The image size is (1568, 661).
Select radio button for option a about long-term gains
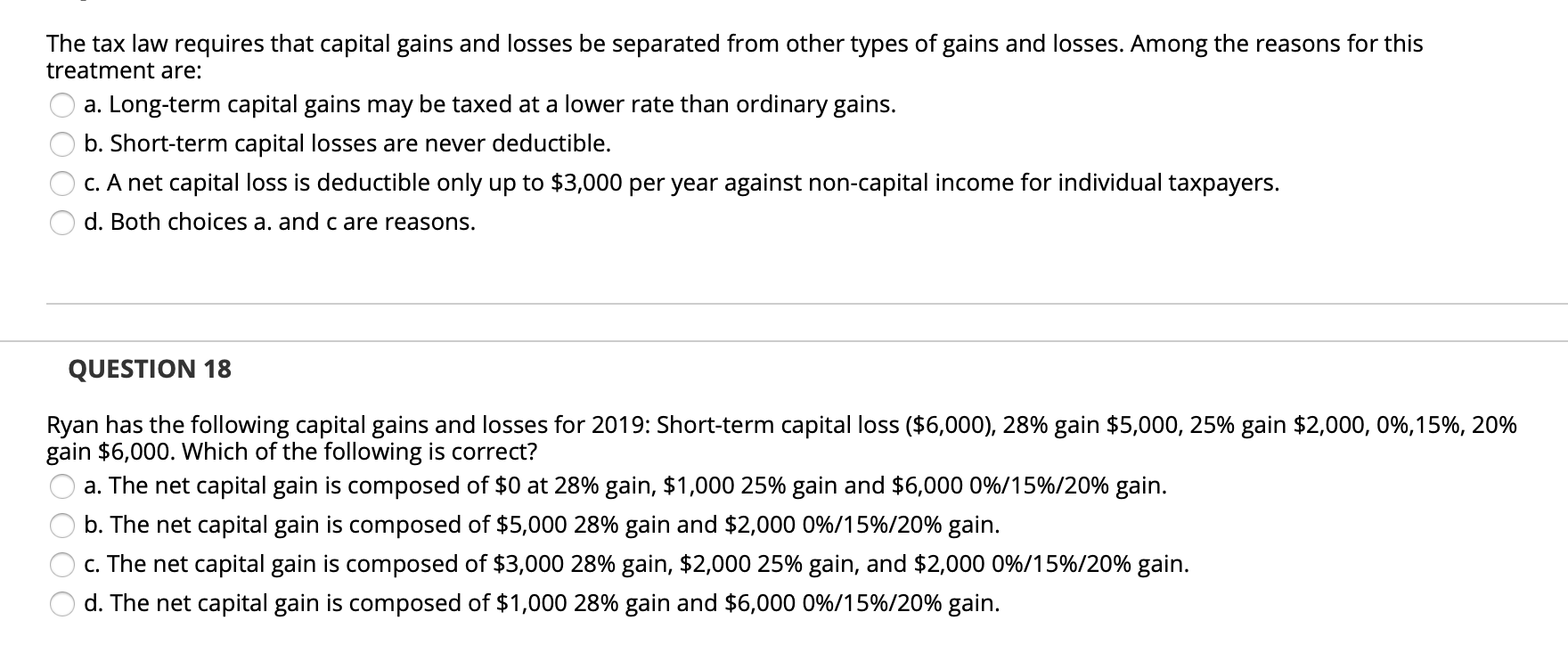pos(62,106)
